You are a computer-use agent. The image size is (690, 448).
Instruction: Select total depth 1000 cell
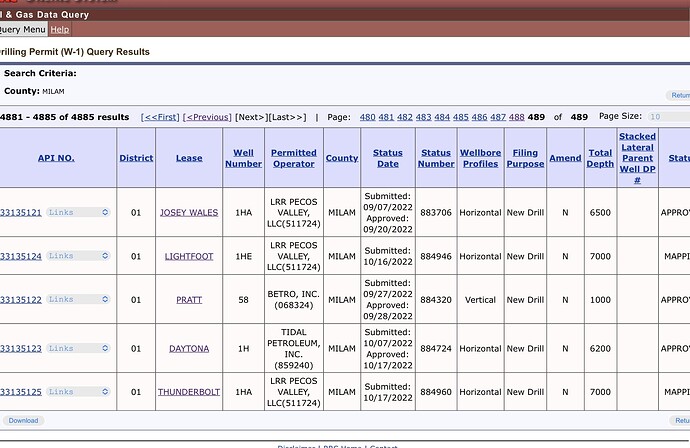coord(600,300)
